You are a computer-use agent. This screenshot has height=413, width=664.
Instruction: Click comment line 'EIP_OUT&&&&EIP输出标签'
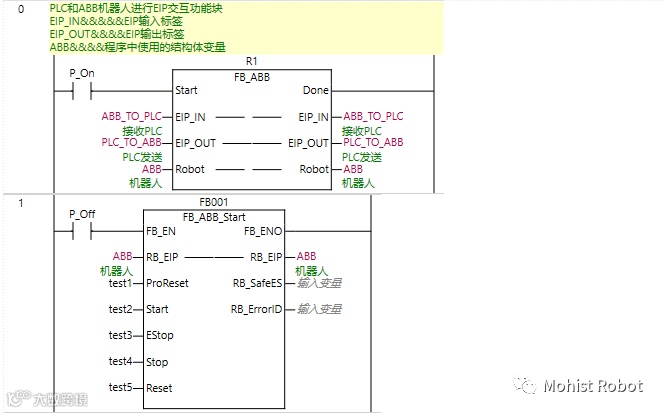[x=117, y=34]
